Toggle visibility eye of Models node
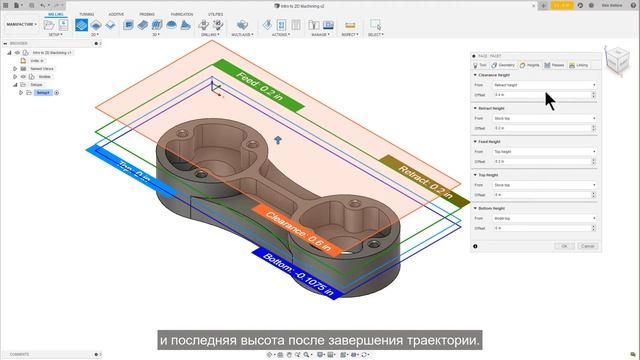This screenshot has height=360, width=640. click(x=23, y=77)
